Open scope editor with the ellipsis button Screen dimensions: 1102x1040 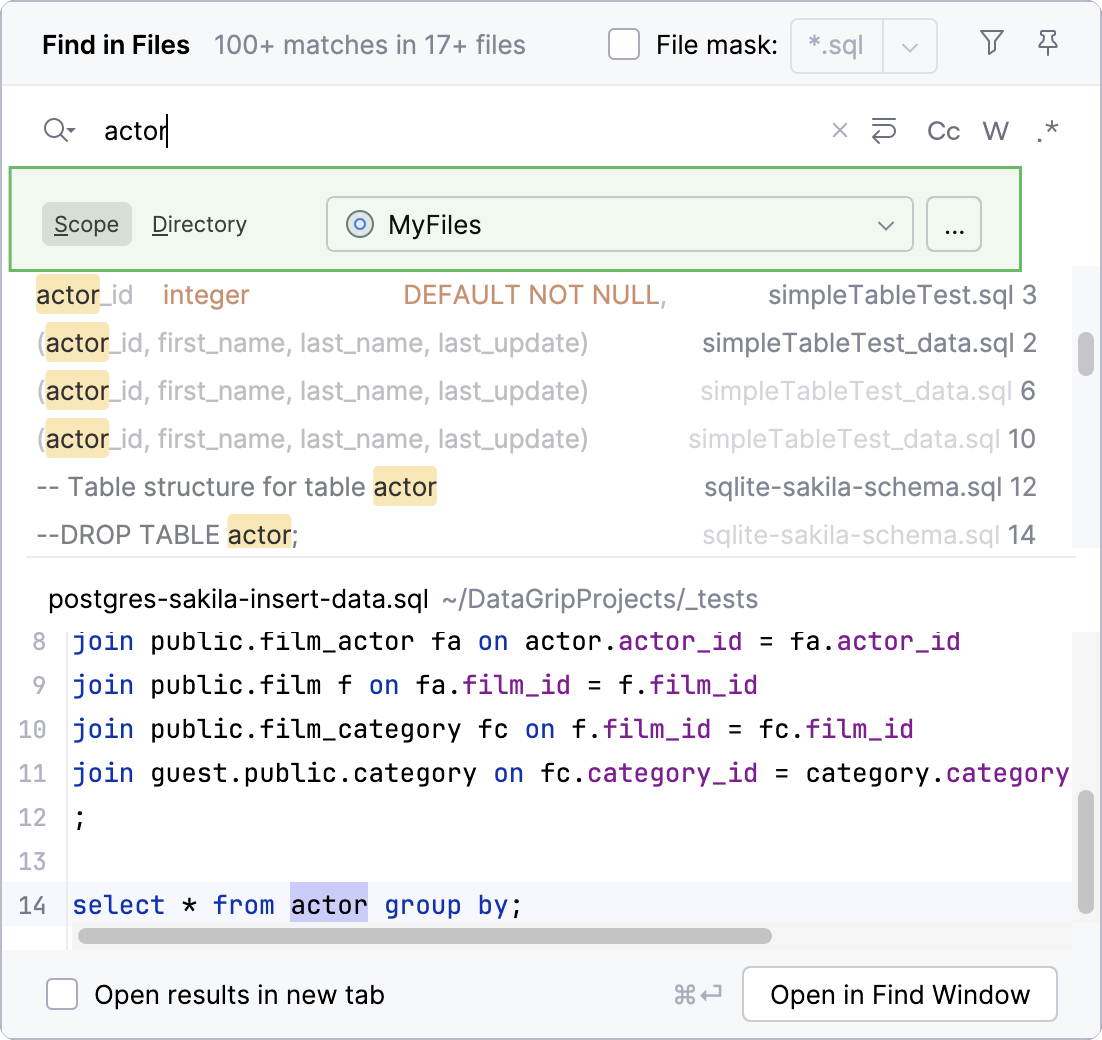pos(953,224)
